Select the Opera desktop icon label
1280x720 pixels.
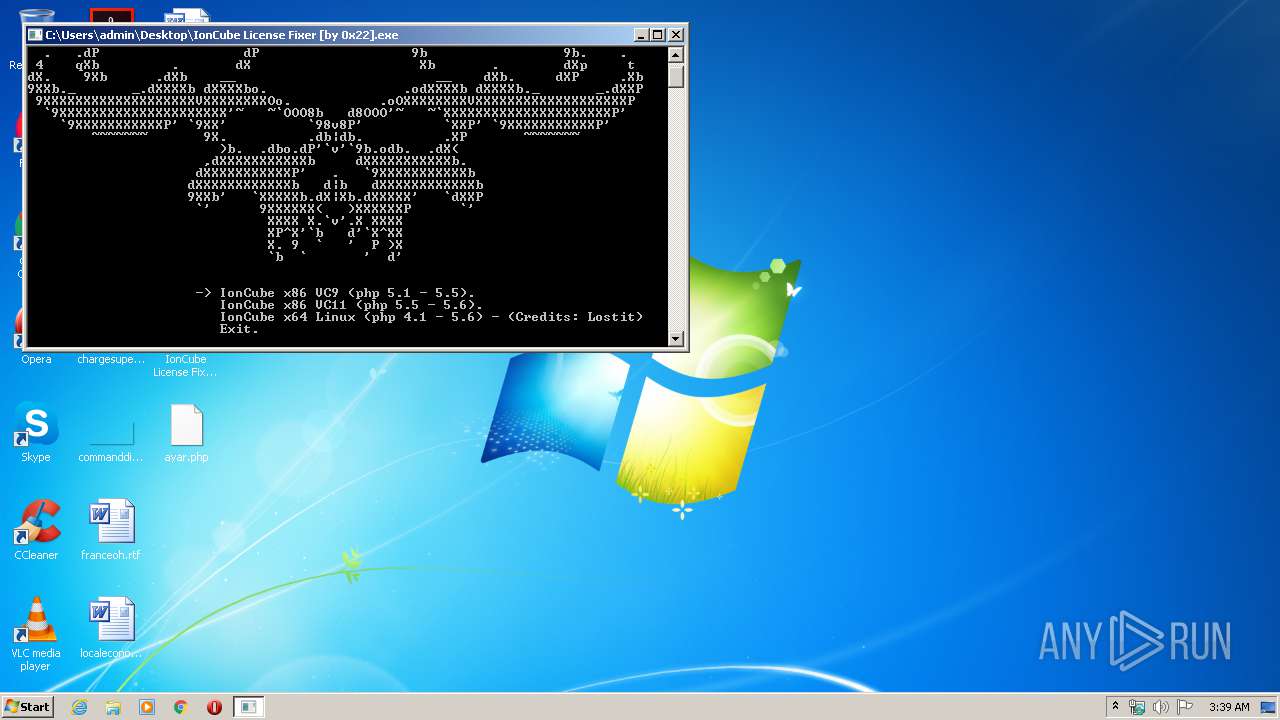coord(36,359)
